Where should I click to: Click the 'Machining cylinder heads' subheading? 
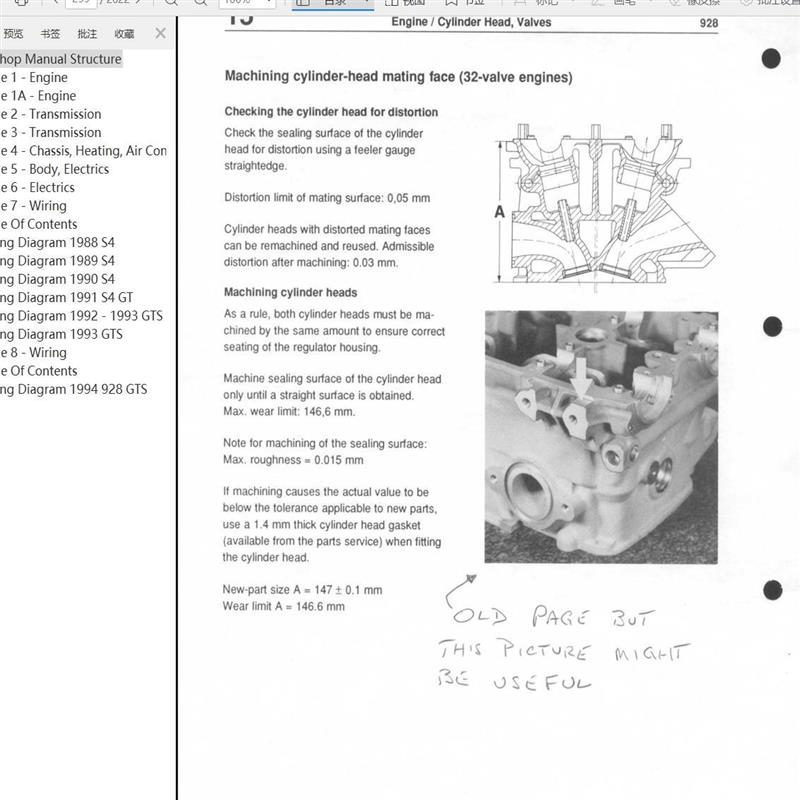point(290,292)
